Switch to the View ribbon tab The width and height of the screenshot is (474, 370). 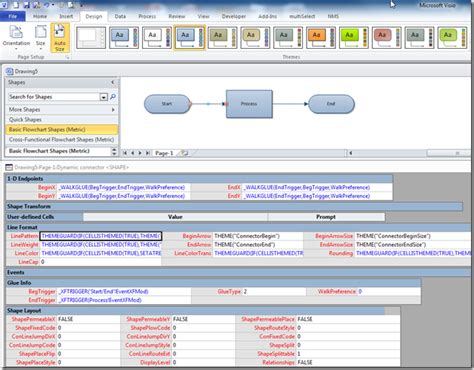(203, 16)
